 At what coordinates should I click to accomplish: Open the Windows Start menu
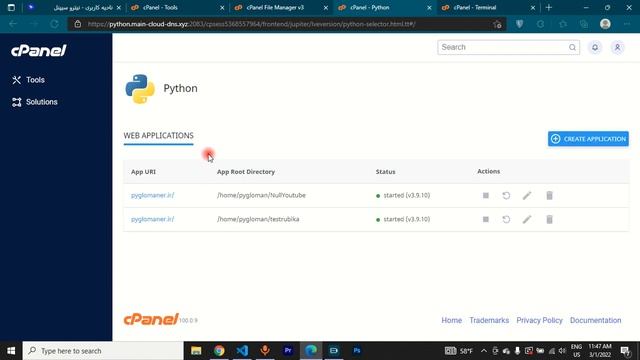11,351
